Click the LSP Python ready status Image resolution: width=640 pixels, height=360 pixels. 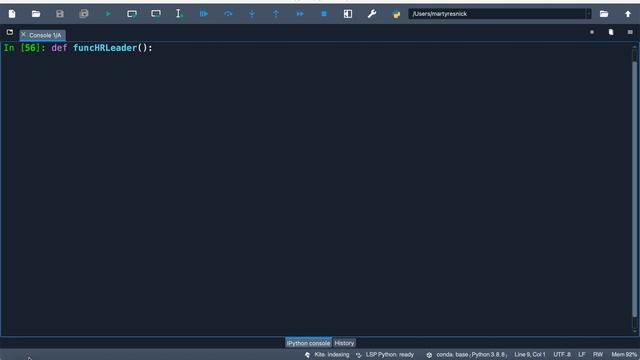(385, 355)
